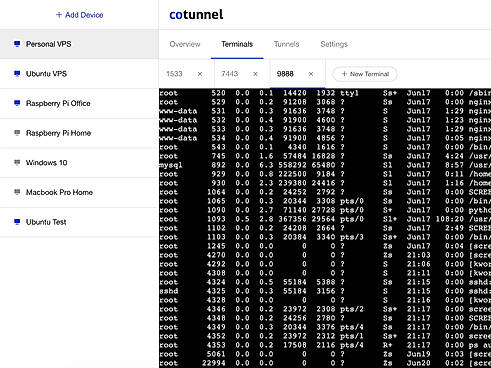
Task: Click the Jun19 start date in the terminal
Action: [418, 354]
